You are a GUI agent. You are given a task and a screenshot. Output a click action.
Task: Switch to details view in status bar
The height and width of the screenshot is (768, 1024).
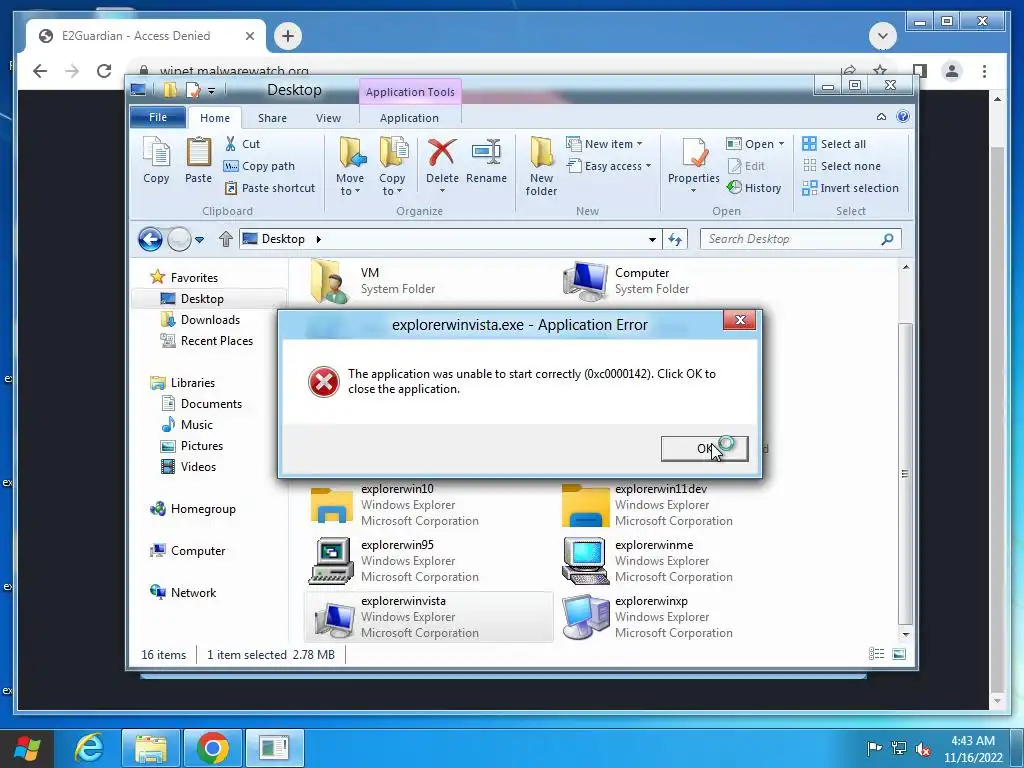(x=876, y=654)
